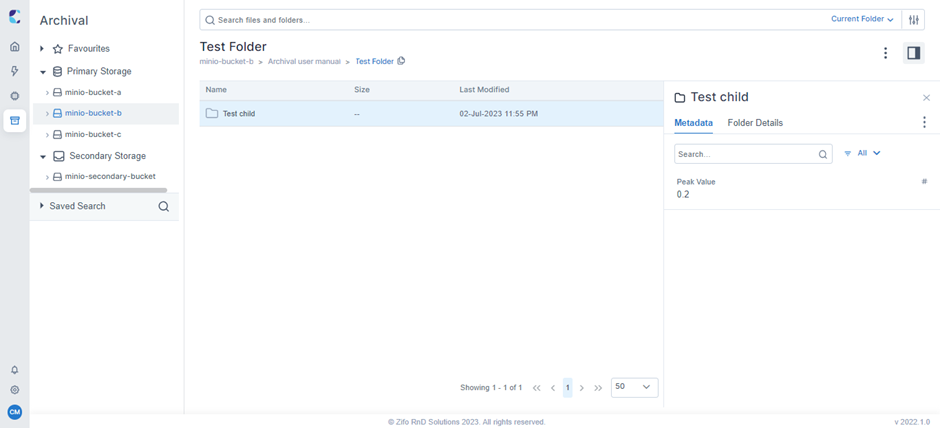Click the Test child folder icon in list
This screenshot has height=428, width=940.
tap(212, 113)
